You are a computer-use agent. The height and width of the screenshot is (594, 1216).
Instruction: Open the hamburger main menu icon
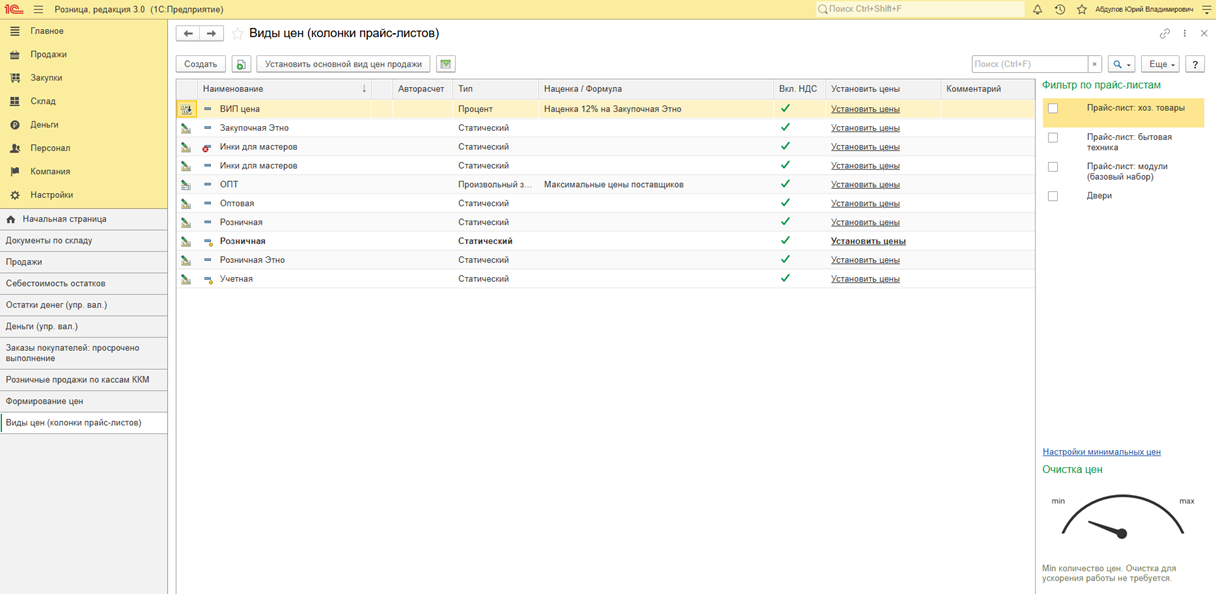38,9
